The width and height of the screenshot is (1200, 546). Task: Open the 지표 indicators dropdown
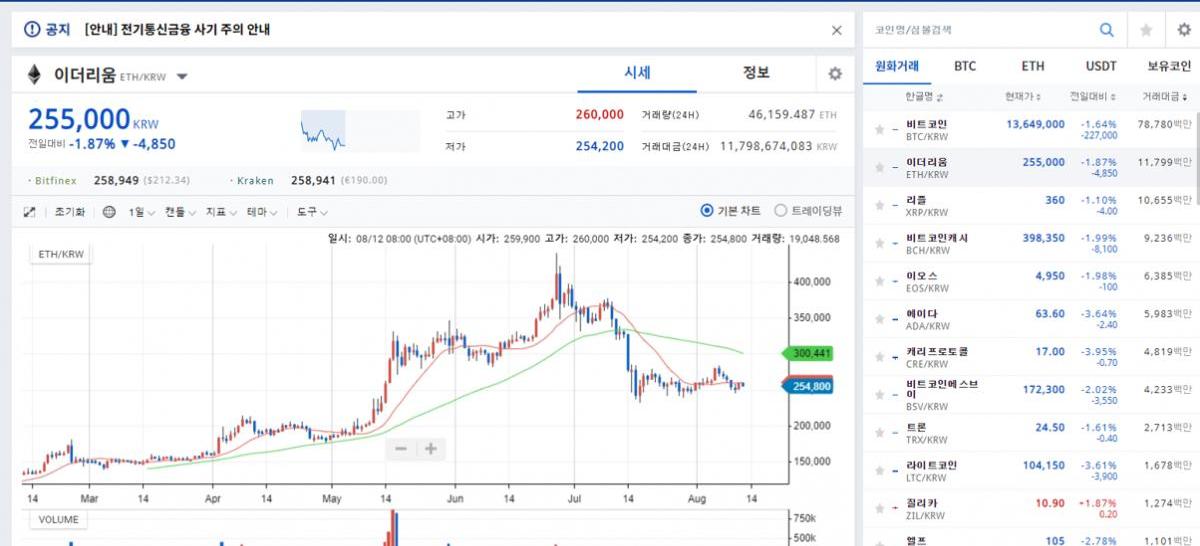[221, 212]
